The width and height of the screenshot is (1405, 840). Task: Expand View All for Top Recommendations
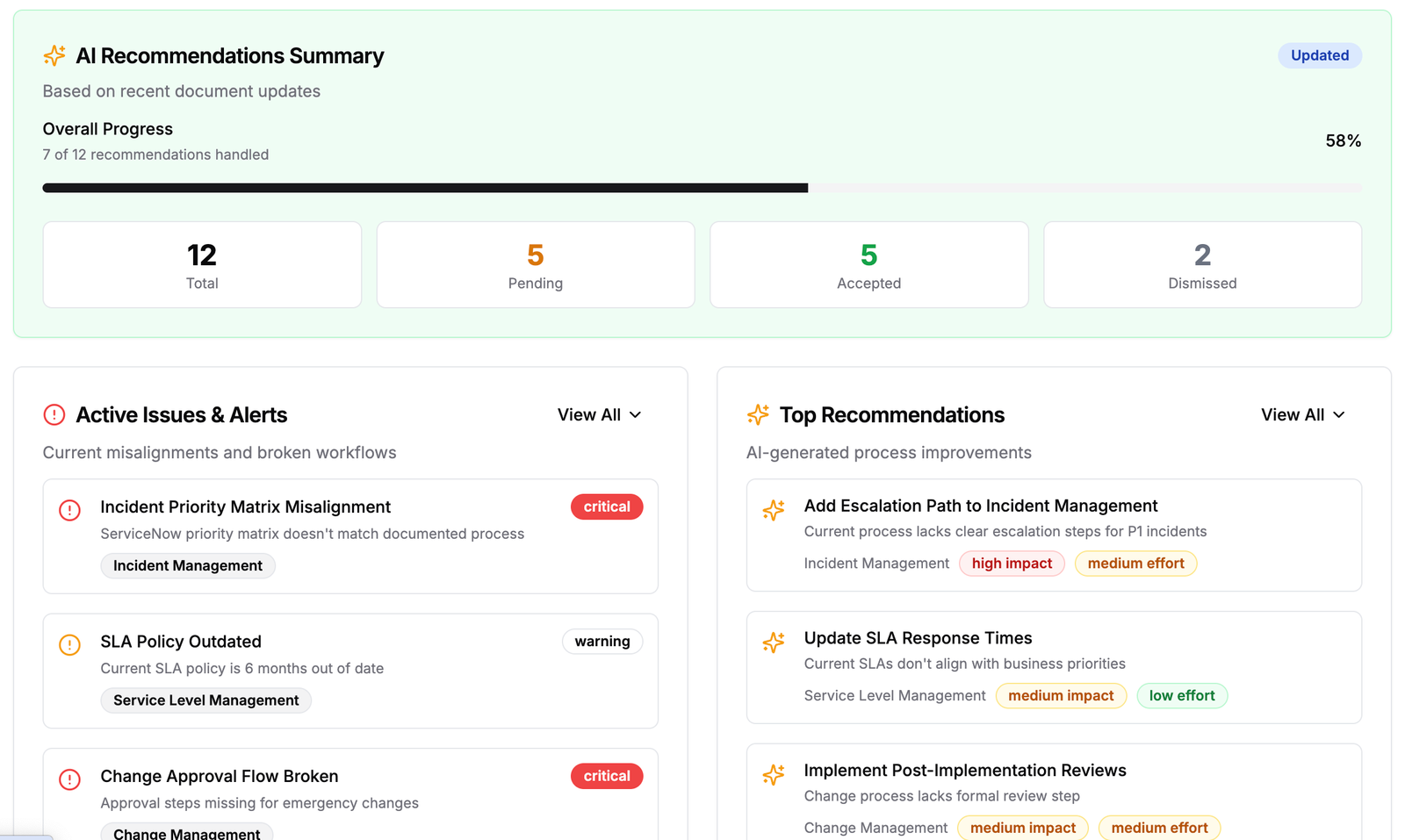pos(1303,414)
